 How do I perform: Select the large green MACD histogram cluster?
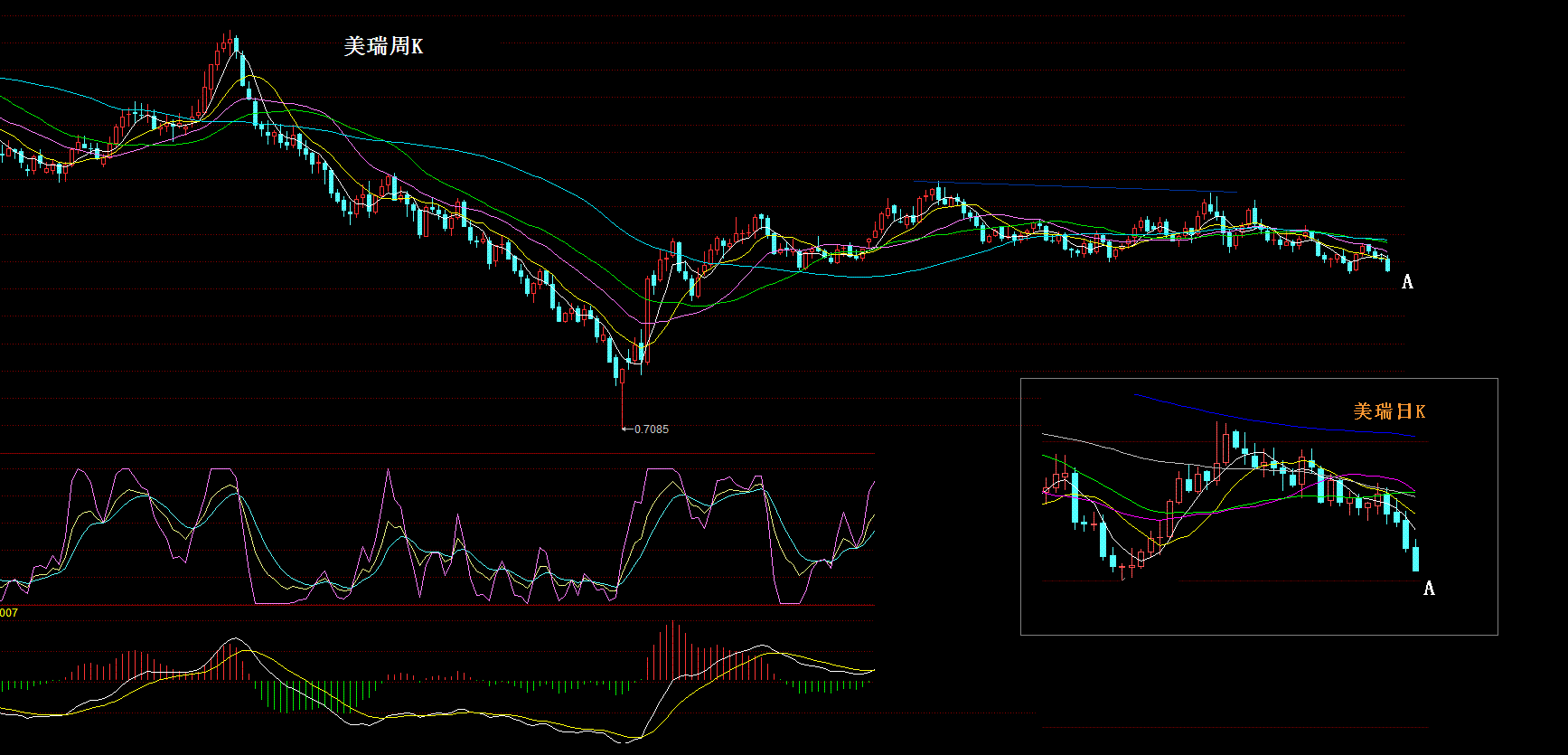coord(307,694)
